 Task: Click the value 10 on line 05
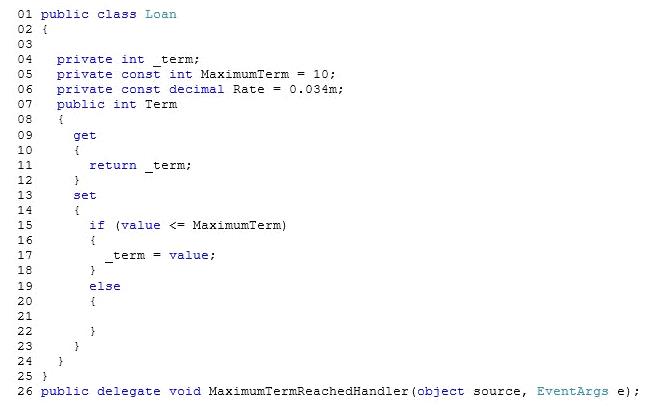[x=321, y=74]
